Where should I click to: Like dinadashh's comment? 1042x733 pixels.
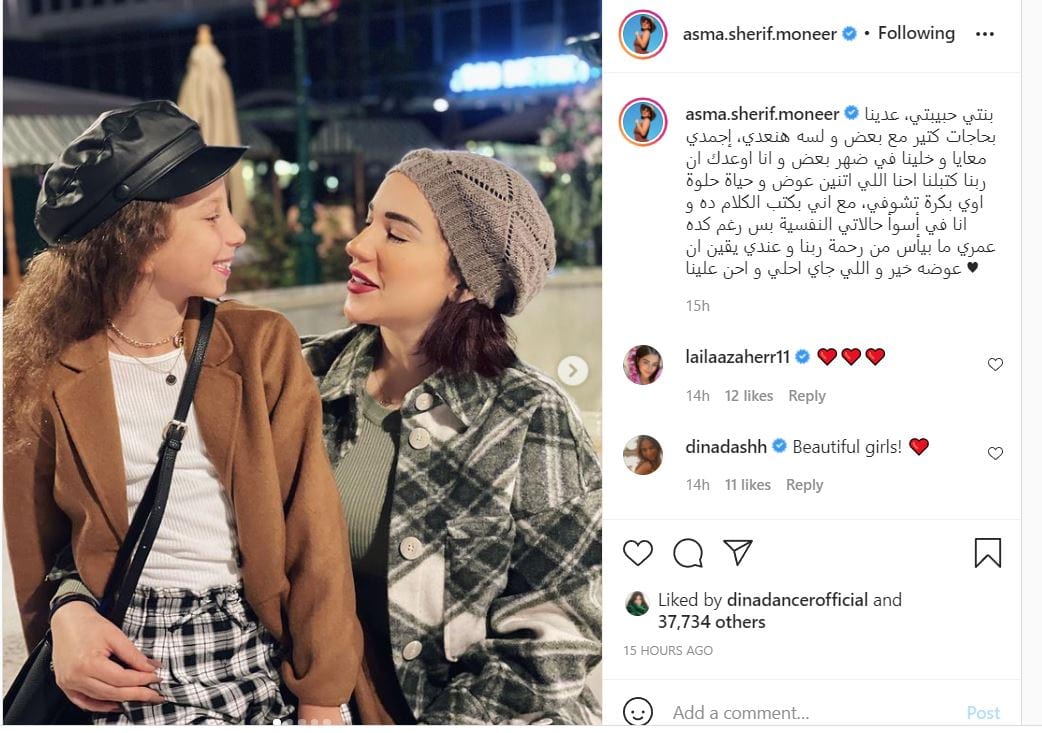pyautogui.click(x=995, y=453)
